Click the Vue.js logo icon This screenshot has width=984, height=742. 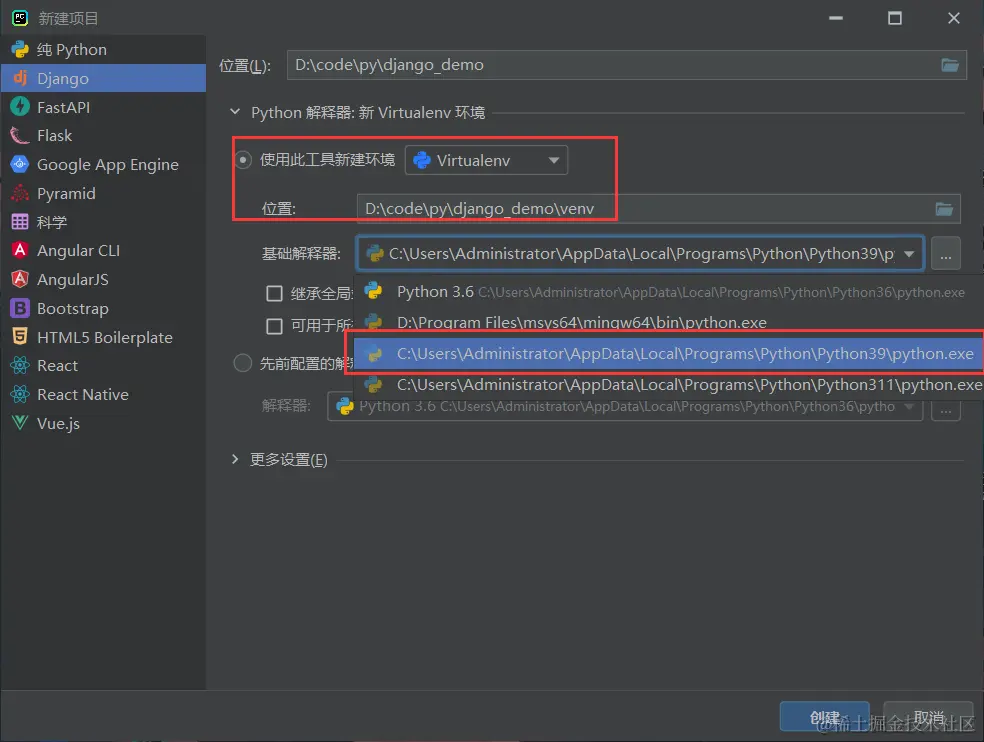pyautogui.click(x=20, y=423)
